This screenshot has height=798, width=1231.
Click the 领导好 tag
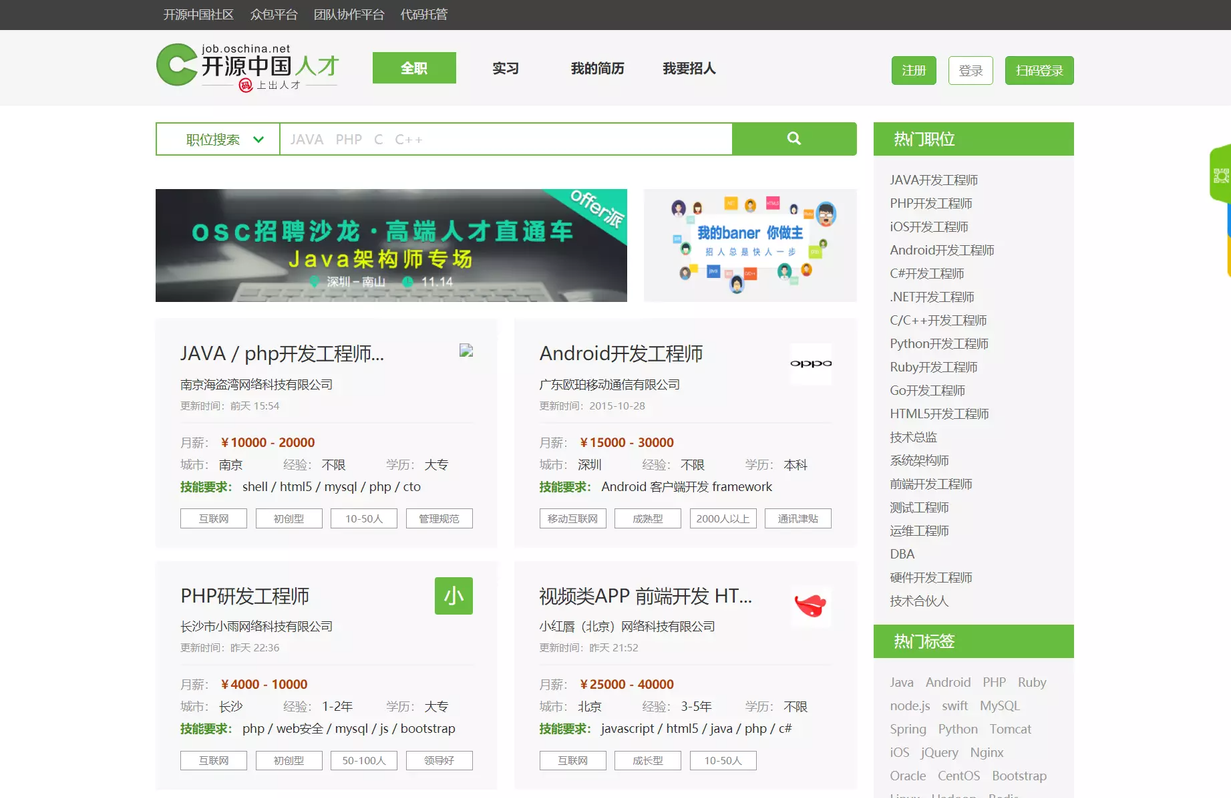[x=439, y=760]
